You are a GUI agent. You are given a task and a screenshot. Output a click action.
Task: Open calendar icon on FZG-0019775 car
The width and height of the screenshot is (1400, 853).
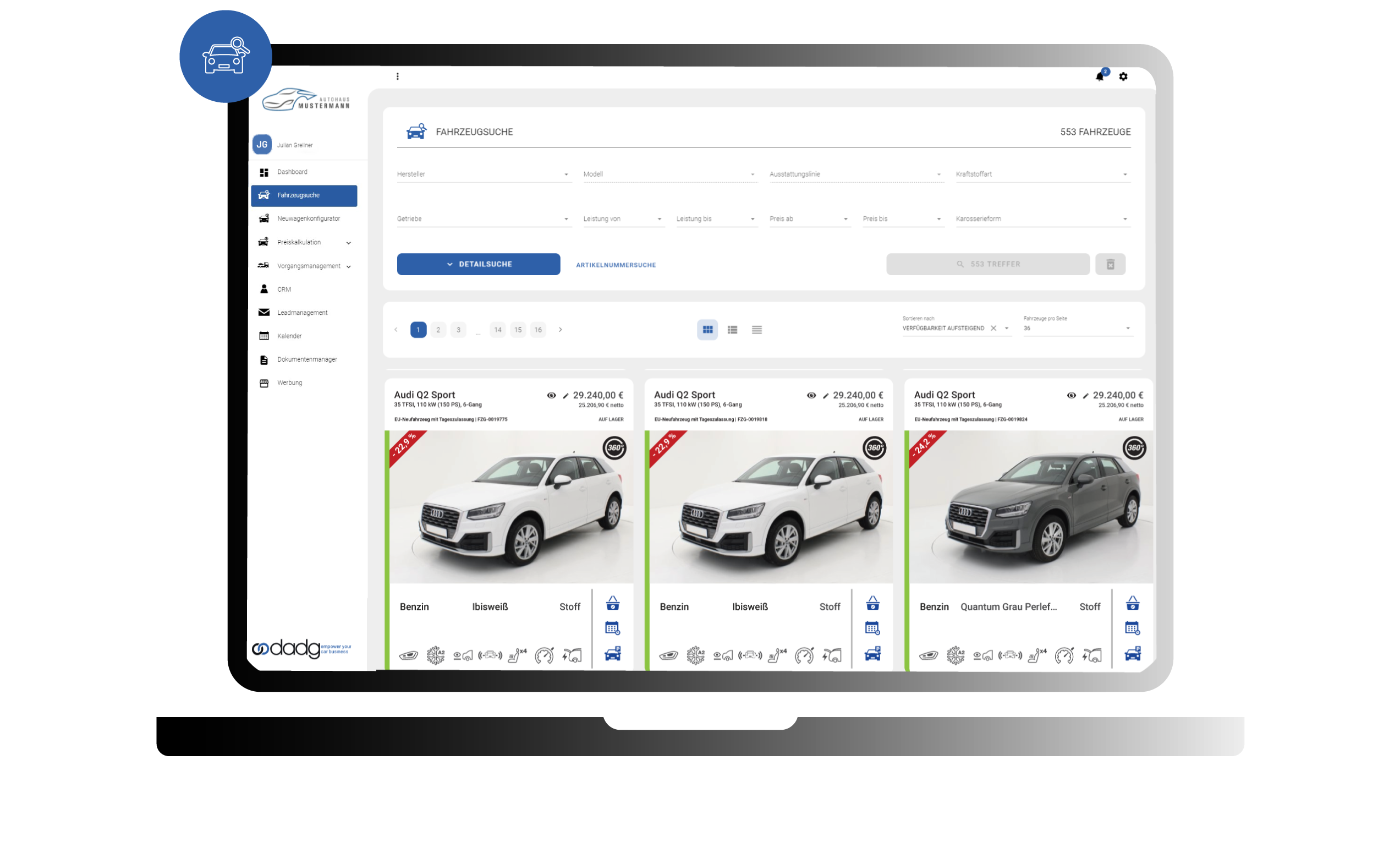(x=612, y=628)
